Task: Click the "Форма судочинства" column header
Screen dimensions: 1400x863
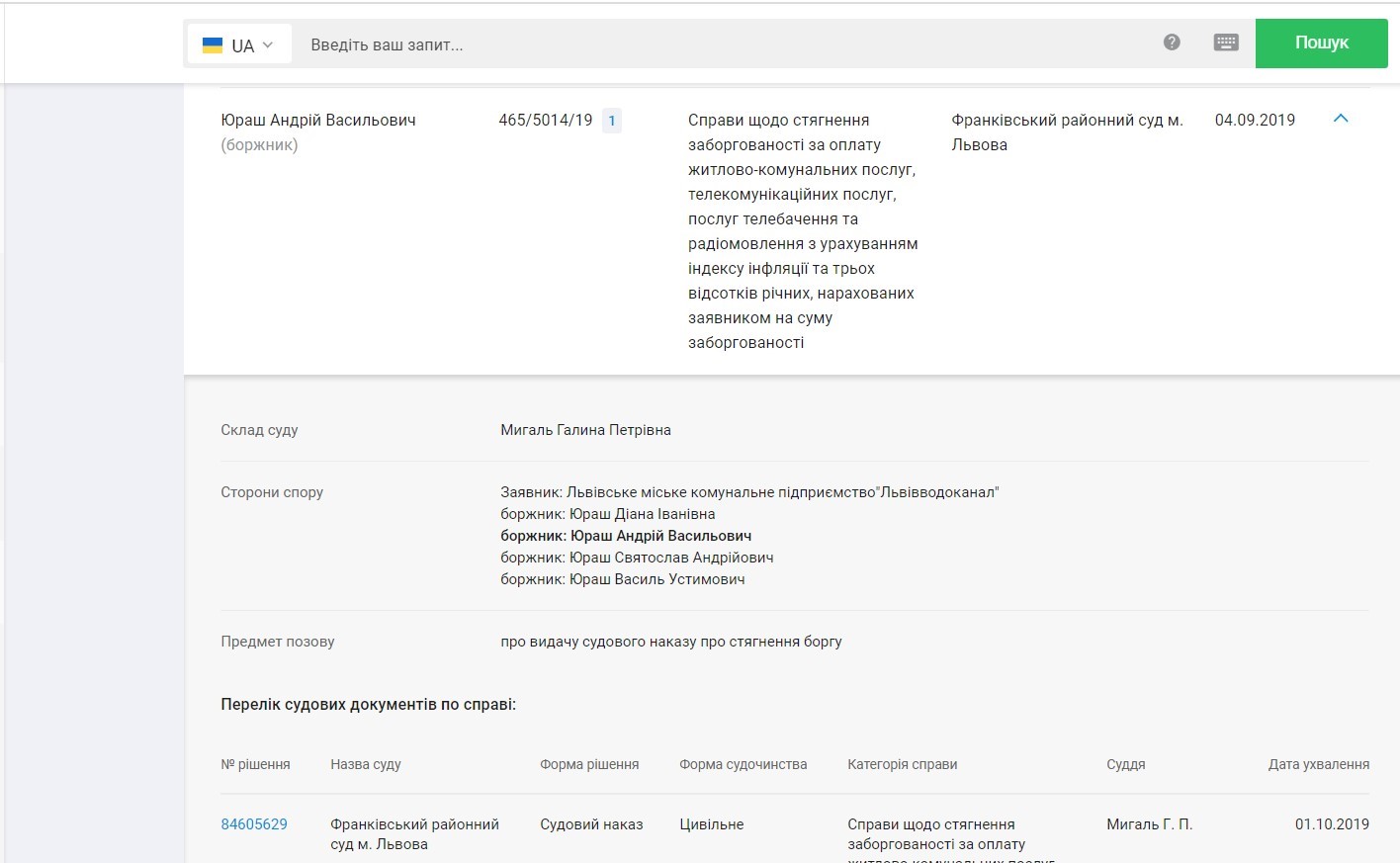Action: [743, 764]
